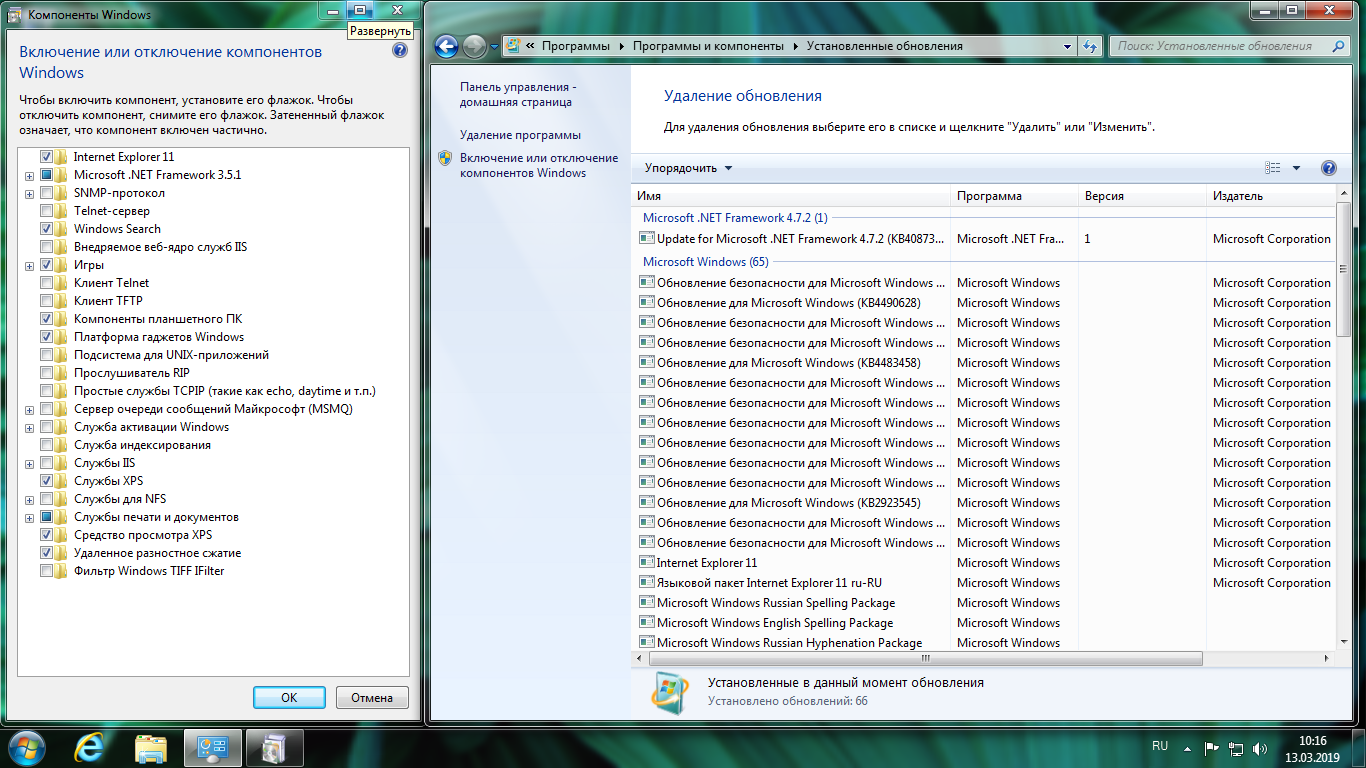Uncheck the Службы XPS checkbox
The image size is (1366, 768).
tap(47, 481)
